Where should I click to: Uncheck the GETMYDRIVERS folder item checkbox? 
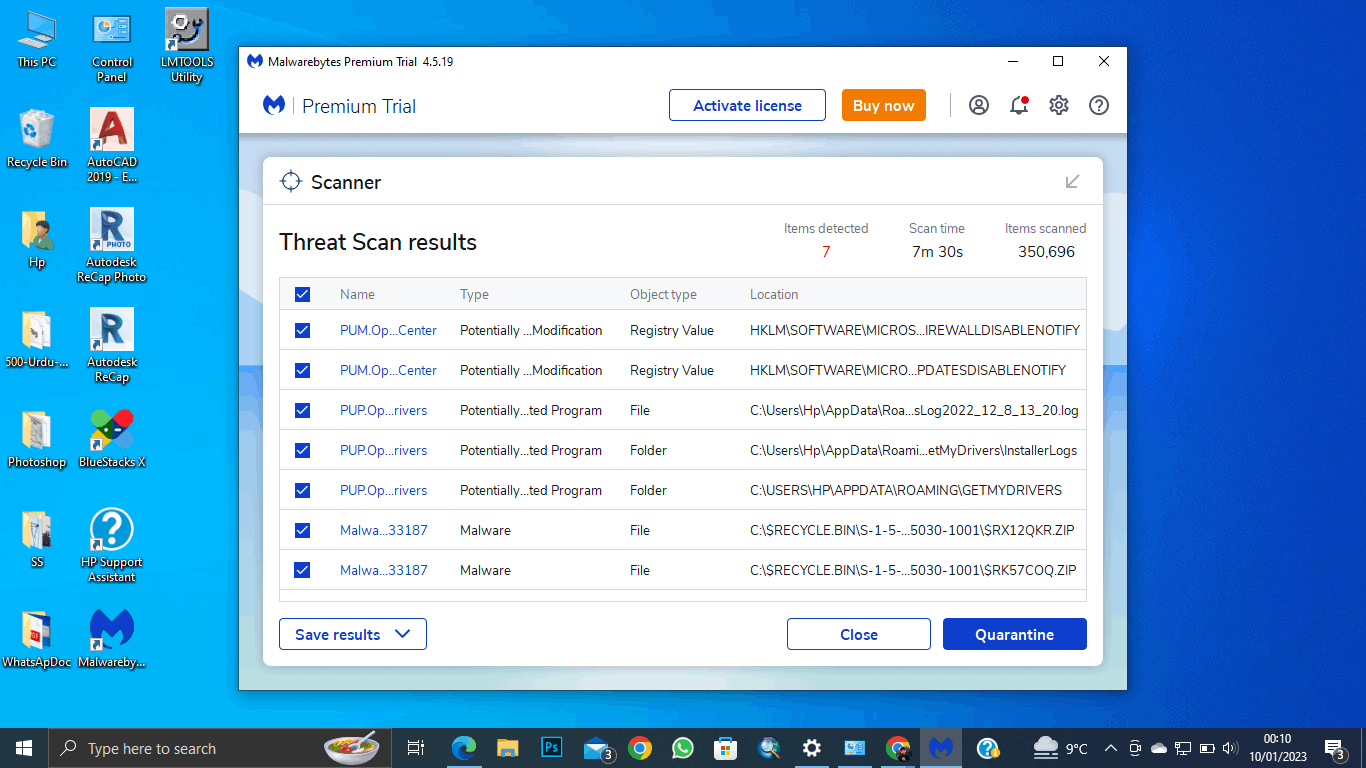(303, 490)
